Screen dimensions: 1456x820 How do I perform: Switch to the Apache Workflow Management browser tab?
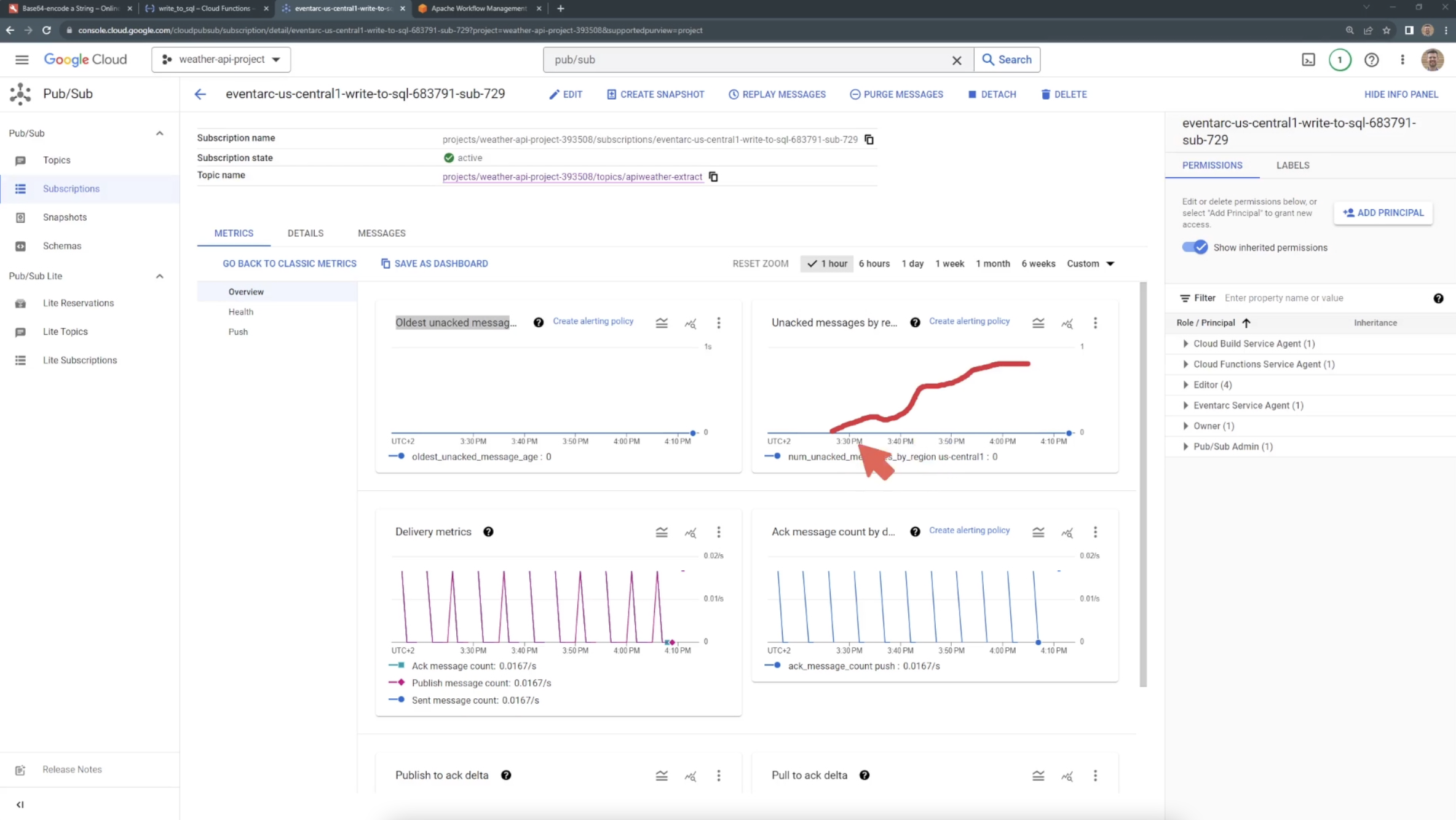coord(478,9)
